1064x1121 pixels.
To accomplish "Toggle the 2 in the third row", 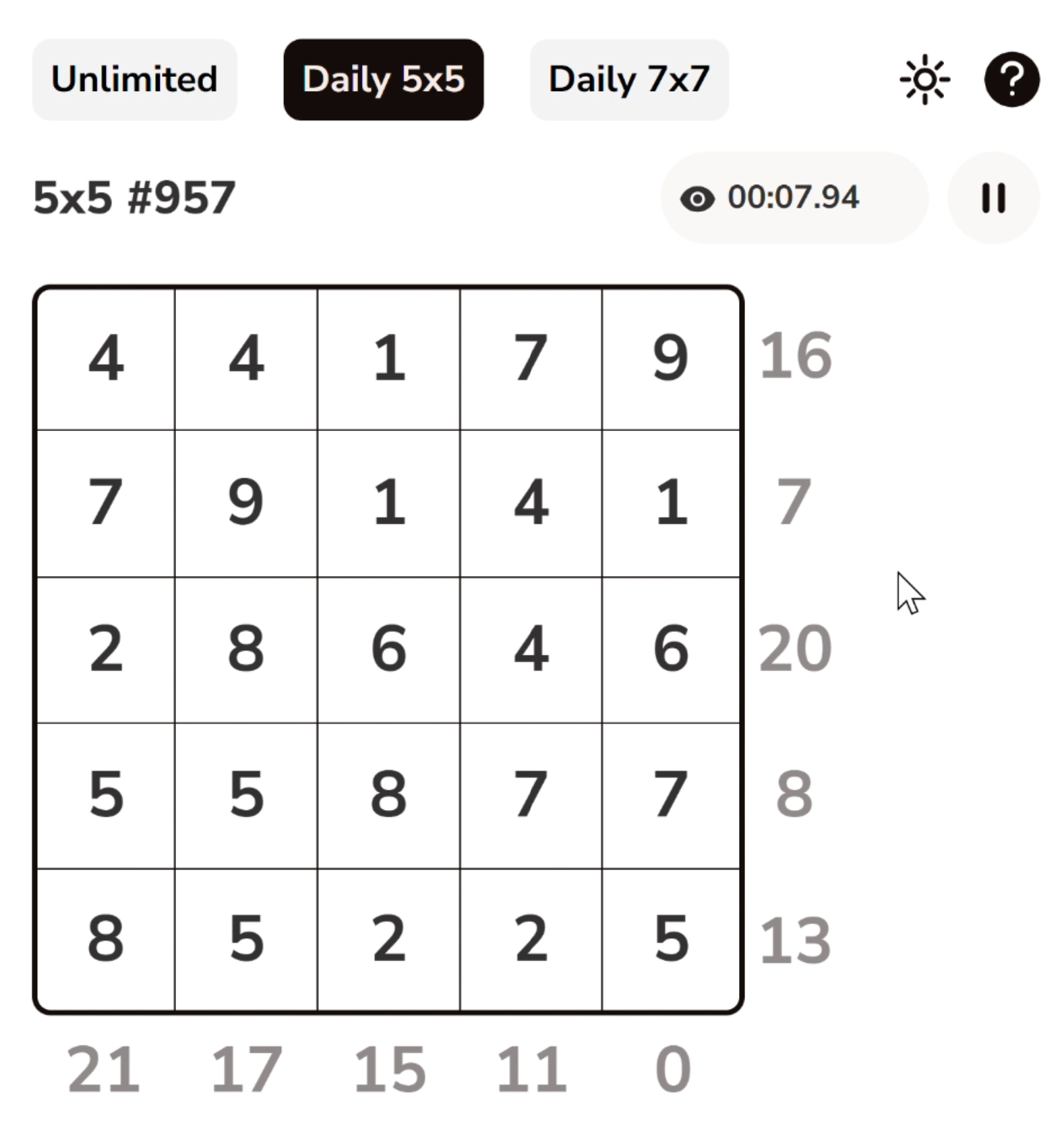I will click(106, 649).
